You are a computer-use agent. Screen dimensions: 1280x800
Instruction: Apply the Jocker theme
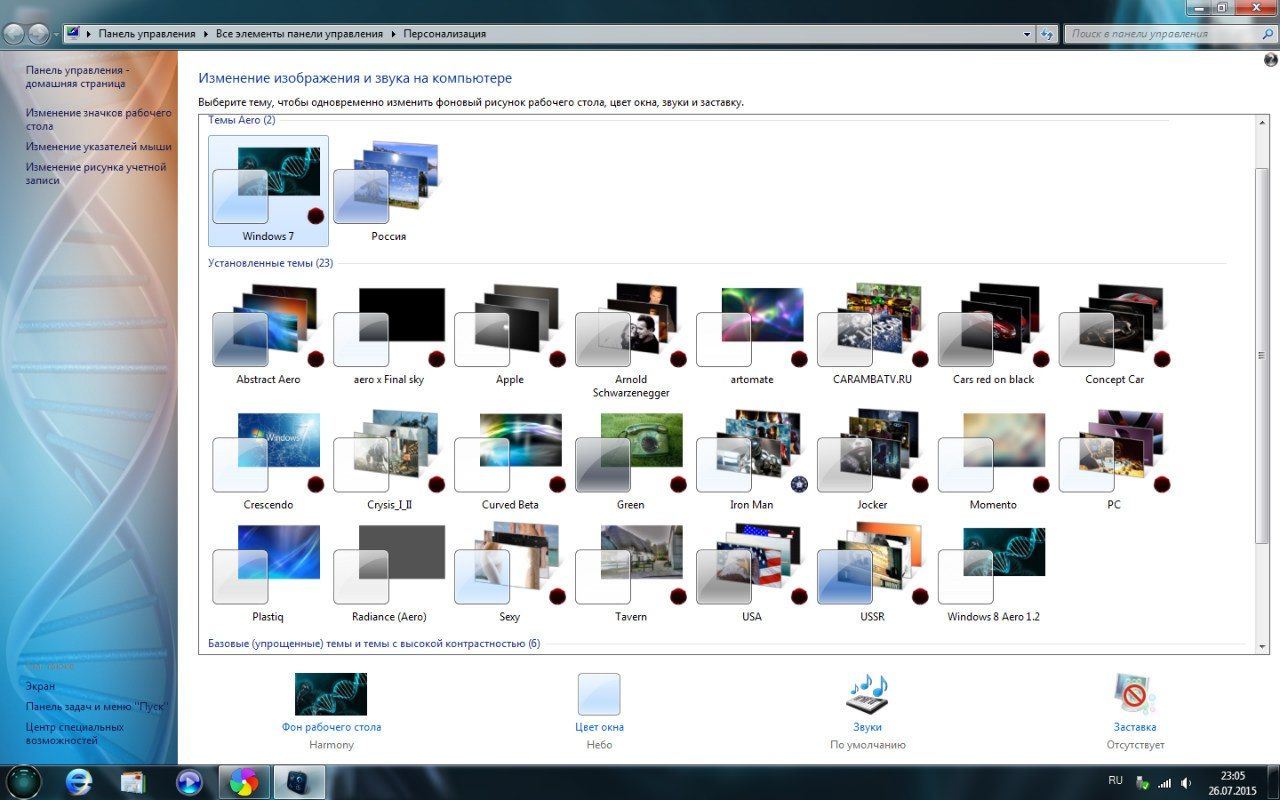(873, 459)
